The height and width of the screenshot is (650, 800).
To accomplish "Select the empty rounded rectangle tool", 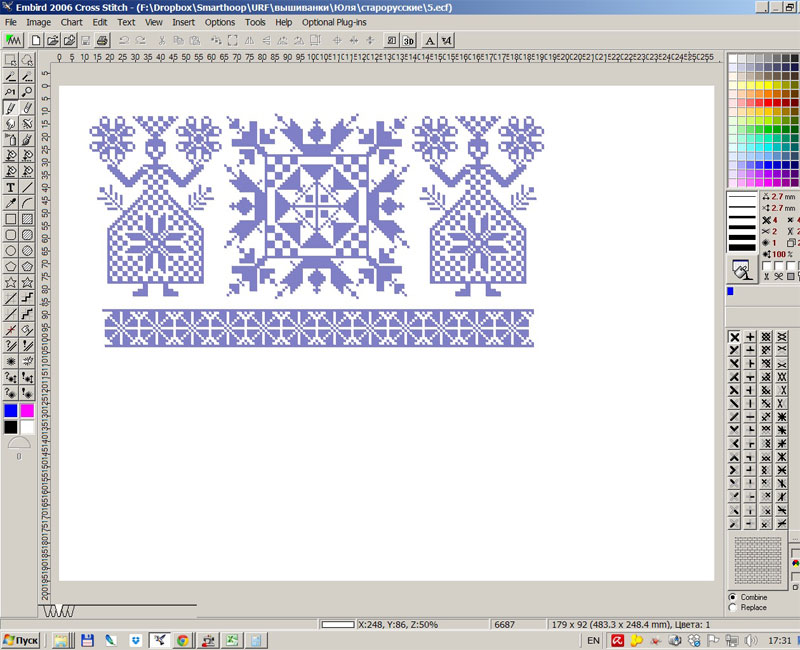I will [x=10, y=235].
